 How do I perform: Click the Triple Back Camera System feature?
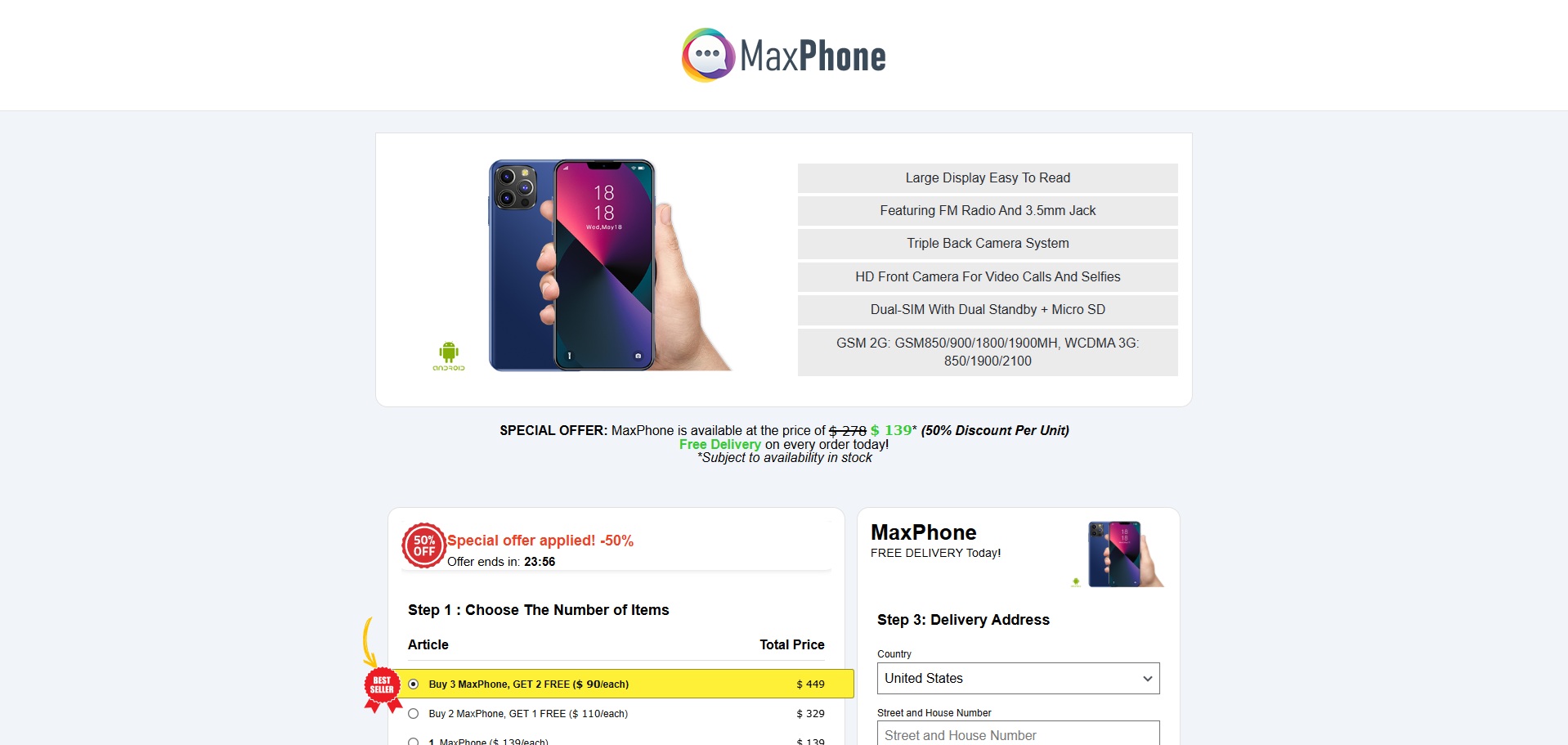tap(988, 244)
